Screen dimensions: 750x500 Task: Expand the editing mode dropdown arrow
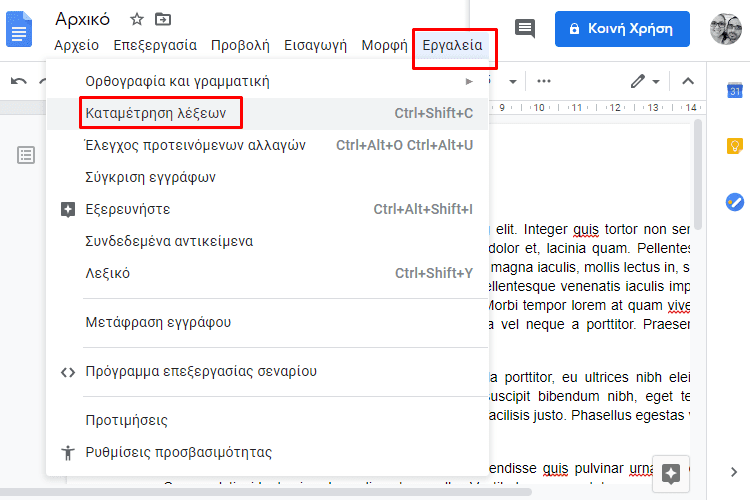point(656,82)
